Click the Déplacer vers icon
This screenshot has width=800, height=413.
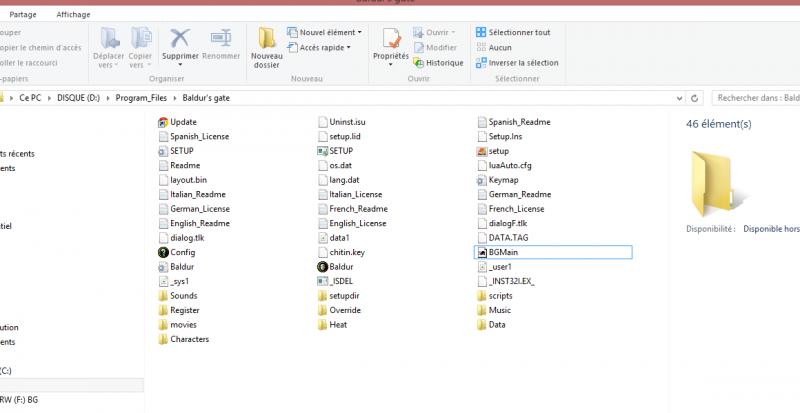[x=109, y=38]
